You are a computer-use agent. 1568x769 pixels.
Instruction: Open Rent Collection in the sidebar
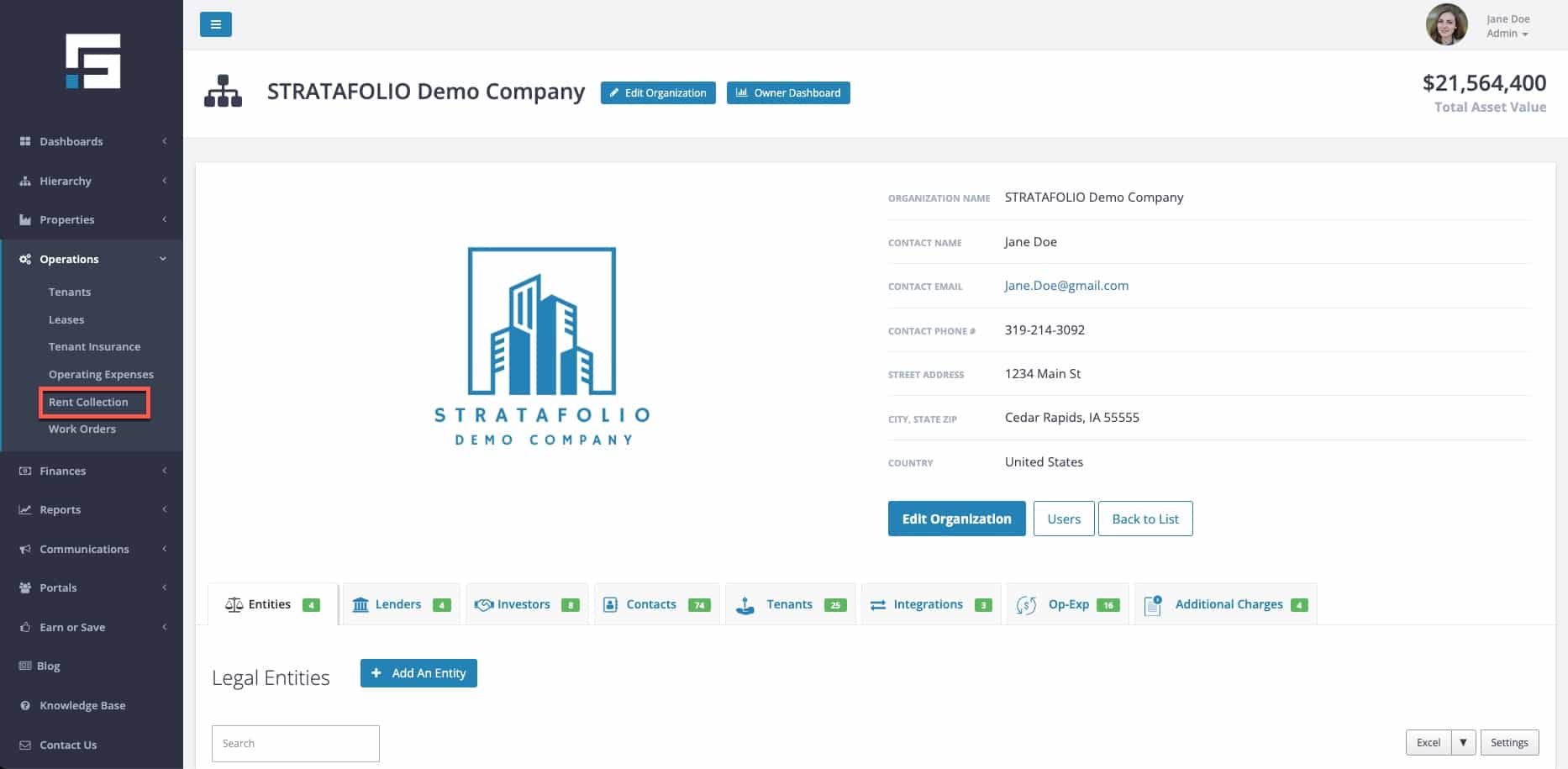tap(88, 403)
